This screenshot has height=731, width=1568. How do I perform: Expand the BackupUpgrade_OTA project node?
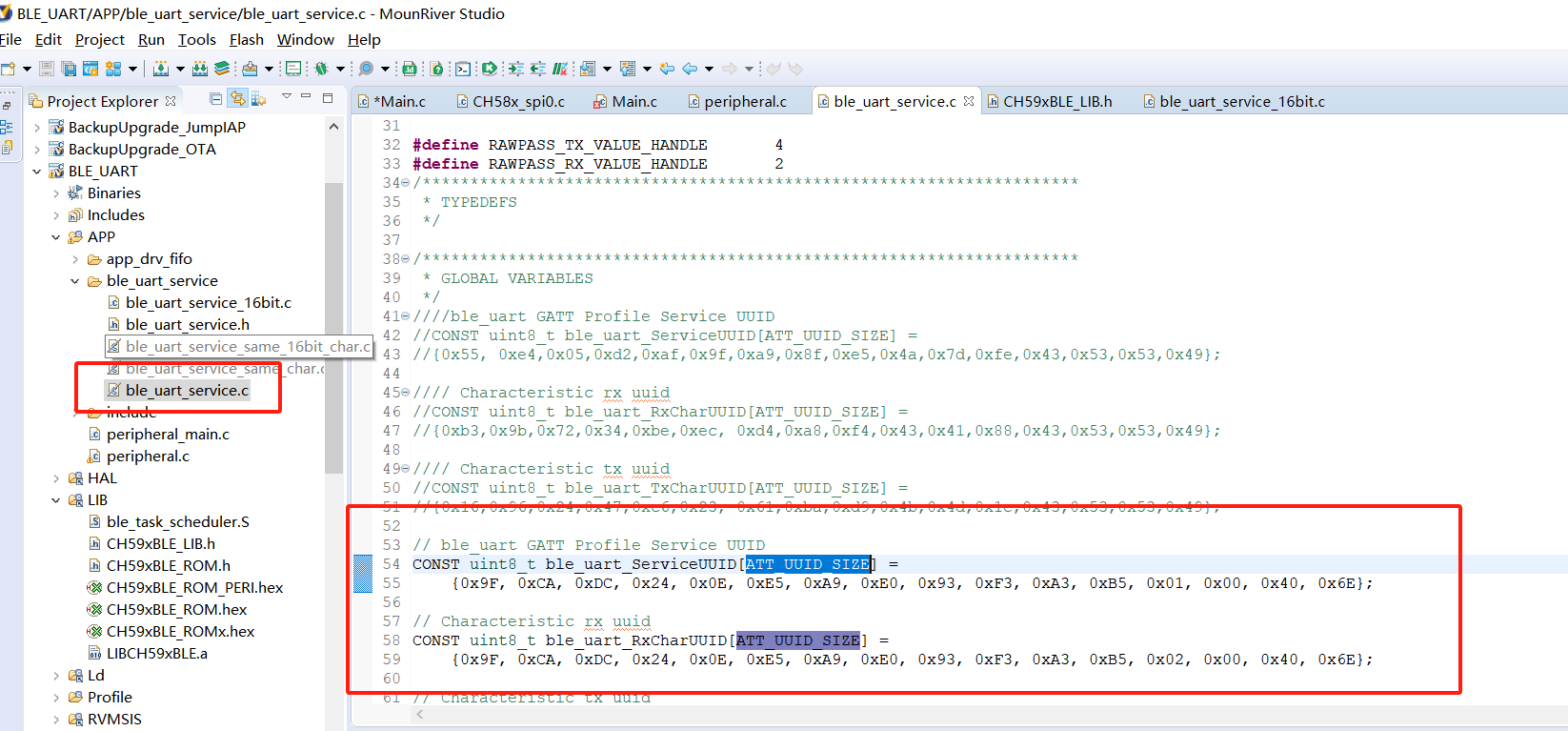coord(37,150)
